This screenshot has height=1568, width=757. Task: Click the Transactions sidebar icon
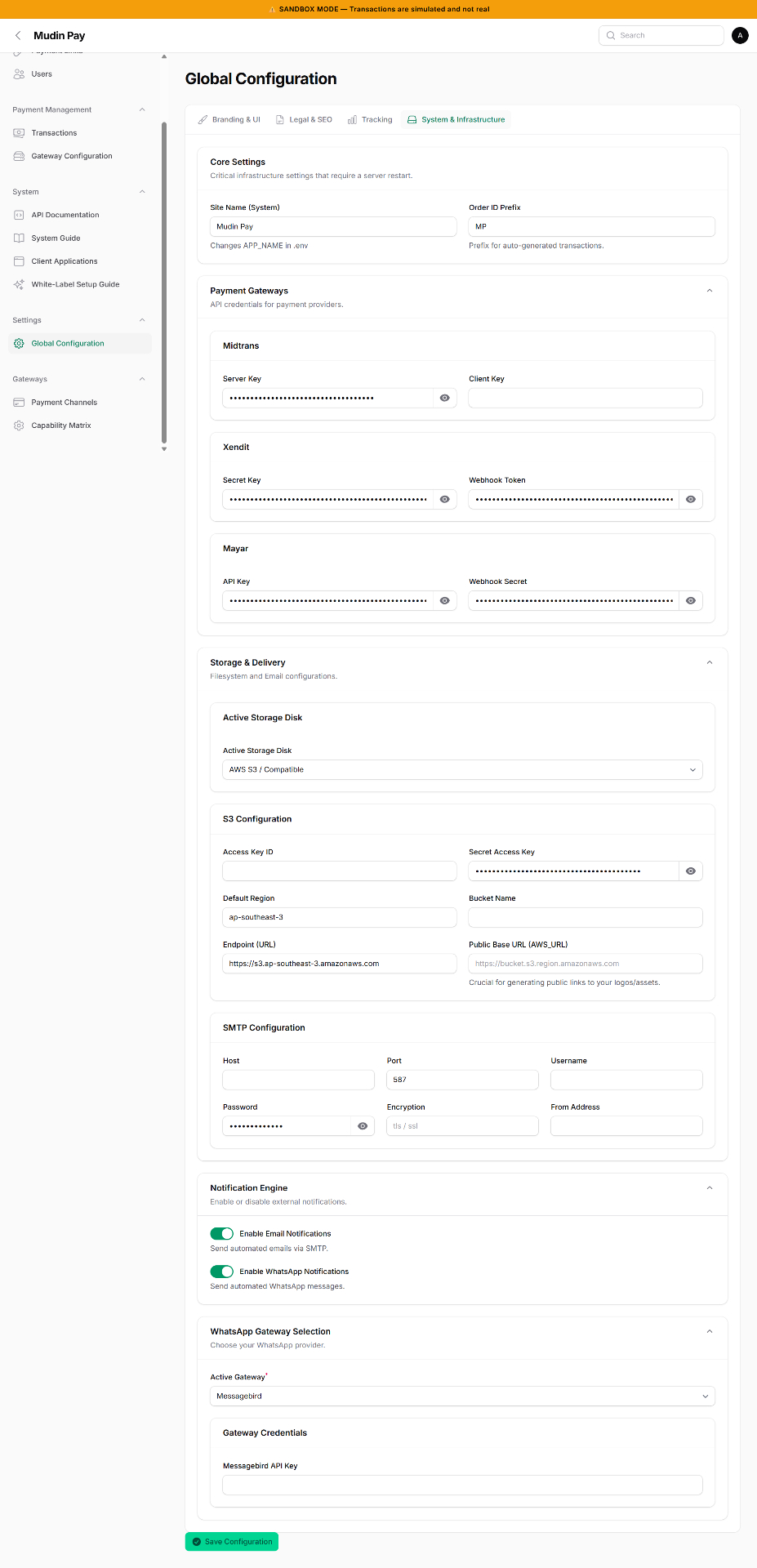(19, 132)
